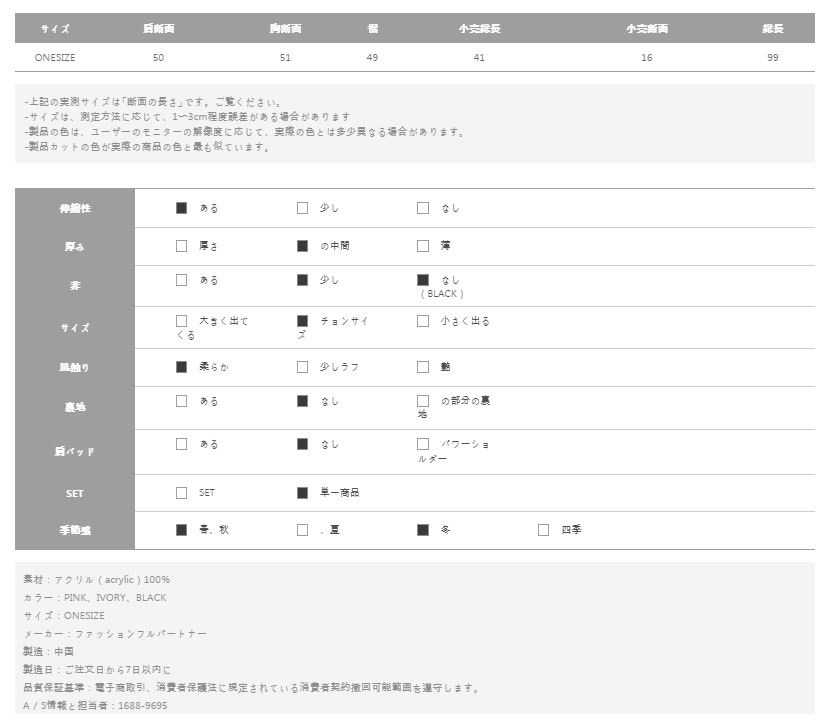Enable the unchecked 'SET' checkbox
Viewport: 829px width, 723px height.
pyautogui.click(x=182, y=493)
